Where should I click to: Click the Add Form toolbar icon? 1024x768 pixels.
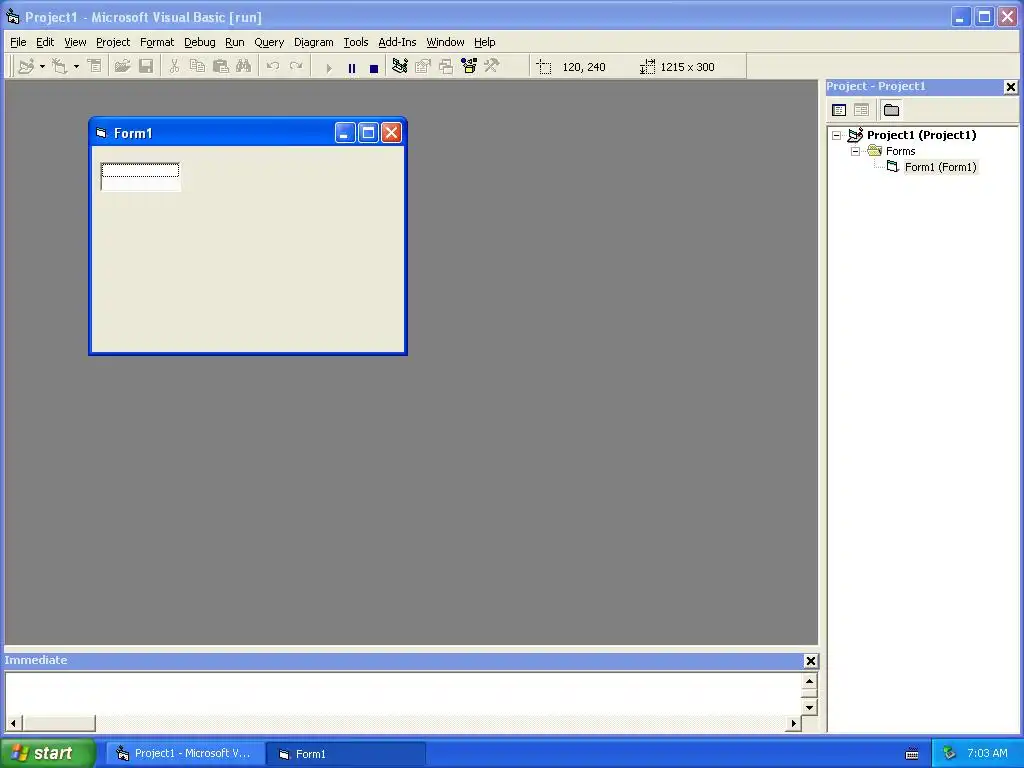60,67
